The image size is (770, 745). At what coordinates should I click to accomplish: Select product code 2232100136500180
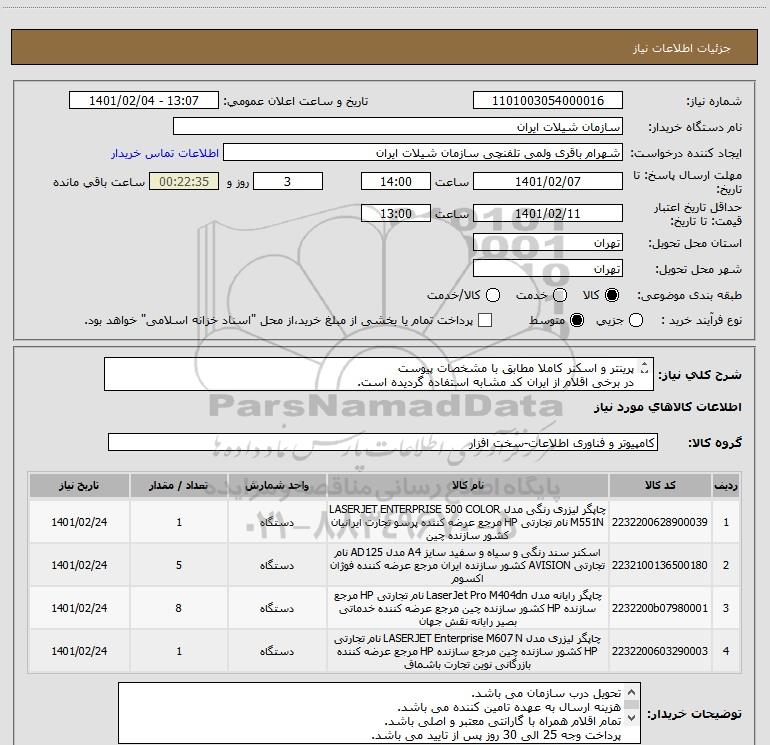point(660,565)
